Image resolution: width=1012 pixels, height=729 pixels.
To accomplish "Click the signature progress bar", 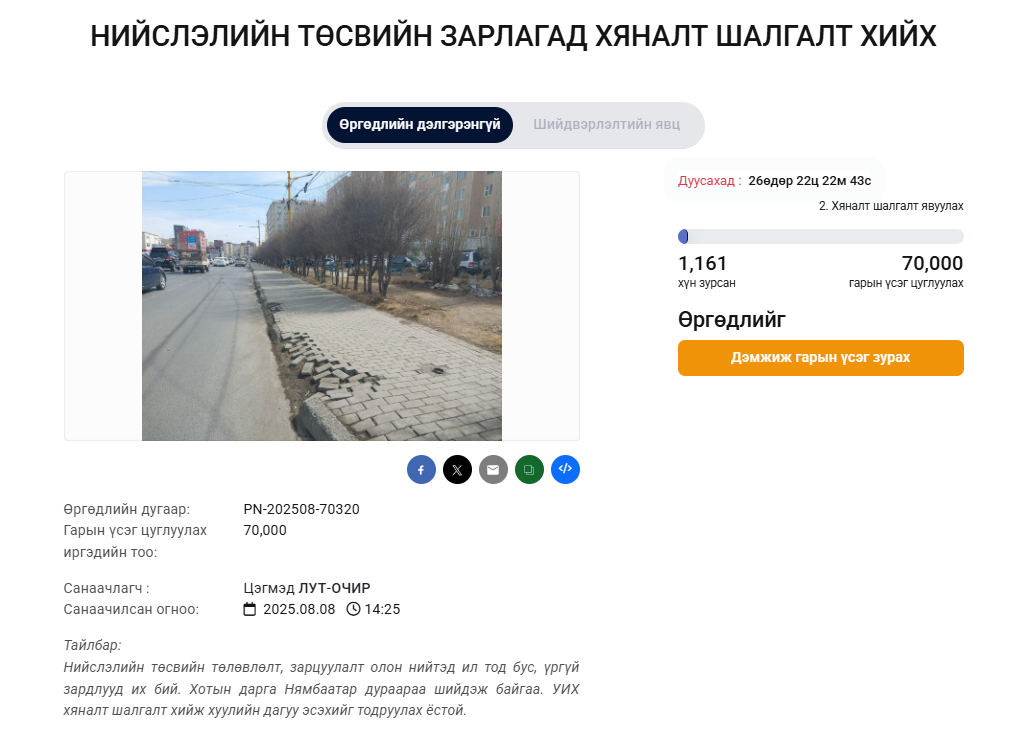I will click(x=820, y=237).
